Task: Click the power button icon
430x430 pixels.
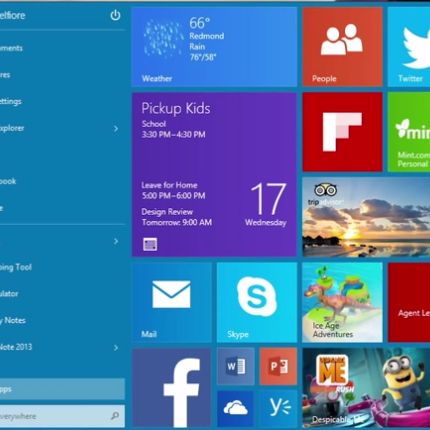Action: pos(115,15)
